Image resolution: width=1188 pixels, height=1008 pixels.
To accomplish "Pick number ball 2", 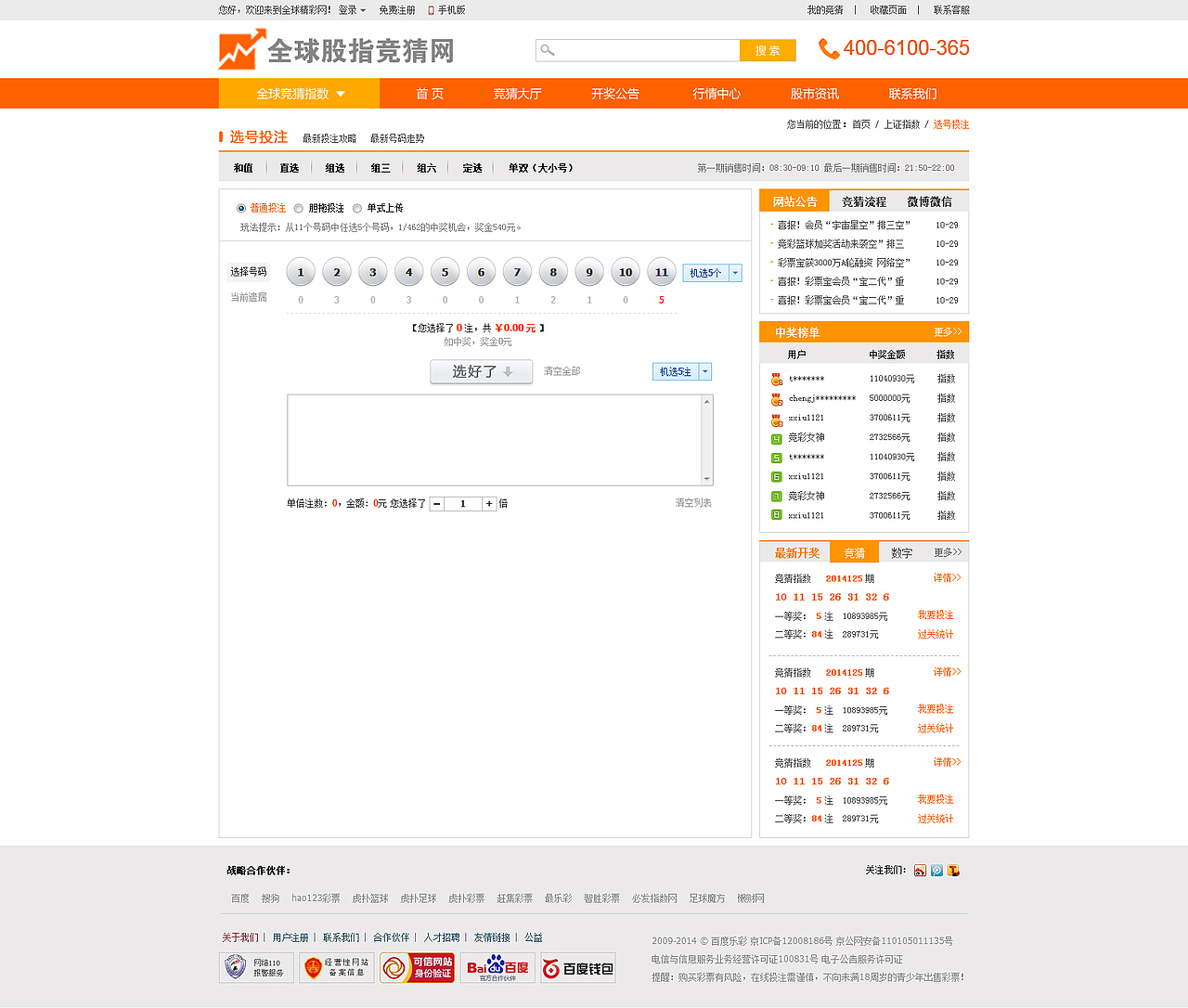I will [337, 272].
